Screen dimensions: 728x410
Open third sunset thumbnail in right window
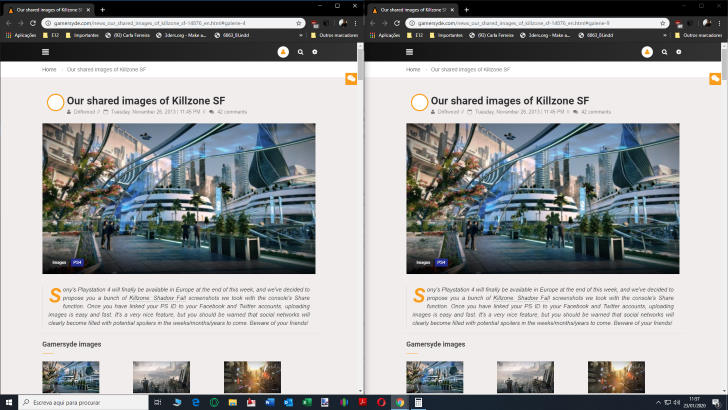click(616, 377)
